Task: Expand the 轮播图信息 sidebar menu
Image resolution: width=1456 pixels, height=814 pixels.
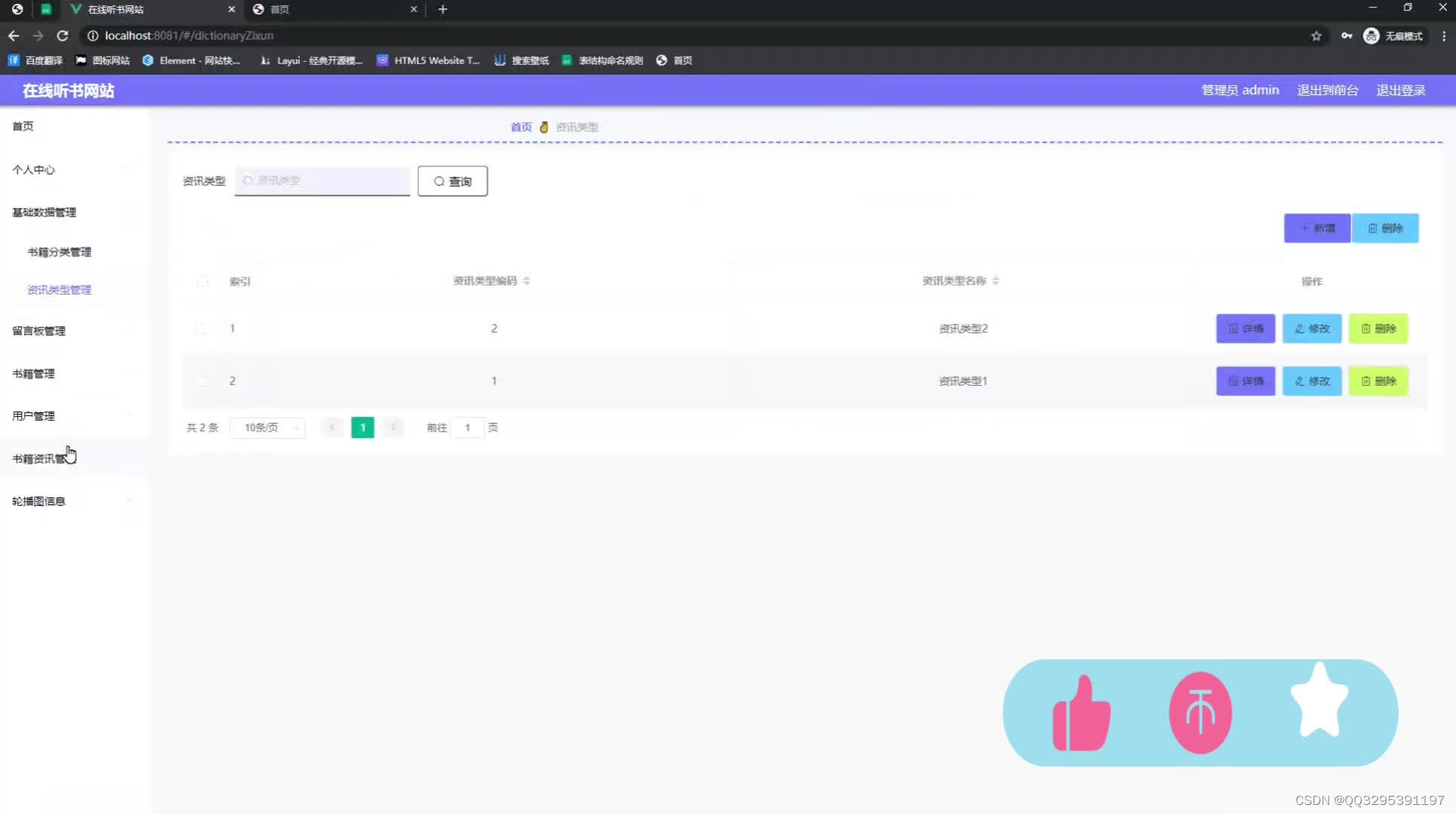Action: pyautogui.click(x=74, y=501)
